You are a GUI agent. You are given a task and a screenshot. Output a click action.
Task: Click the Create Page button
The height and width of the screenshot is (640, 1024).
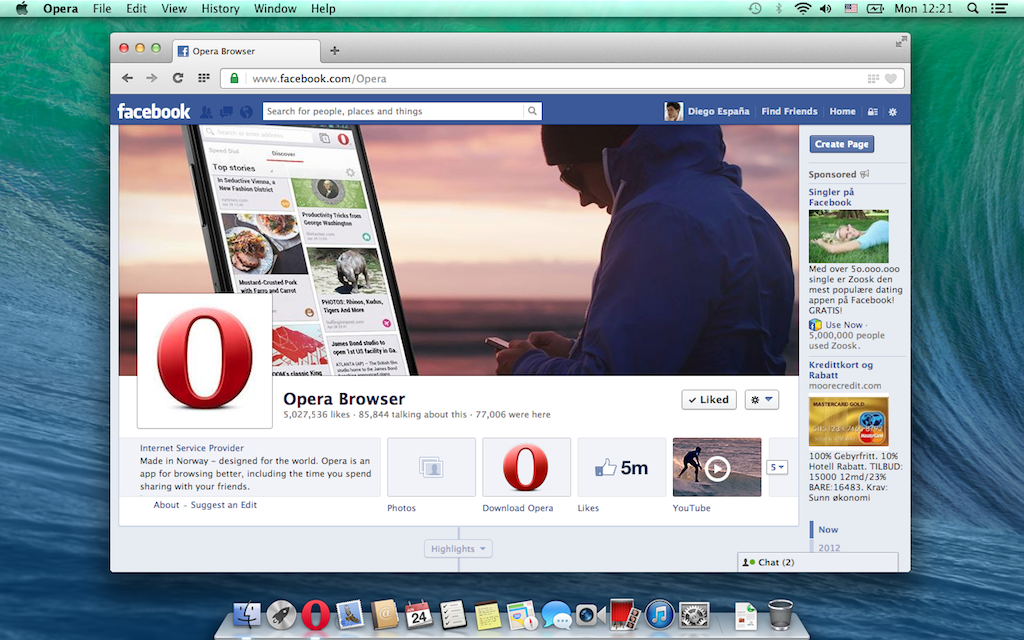[841, 144]
